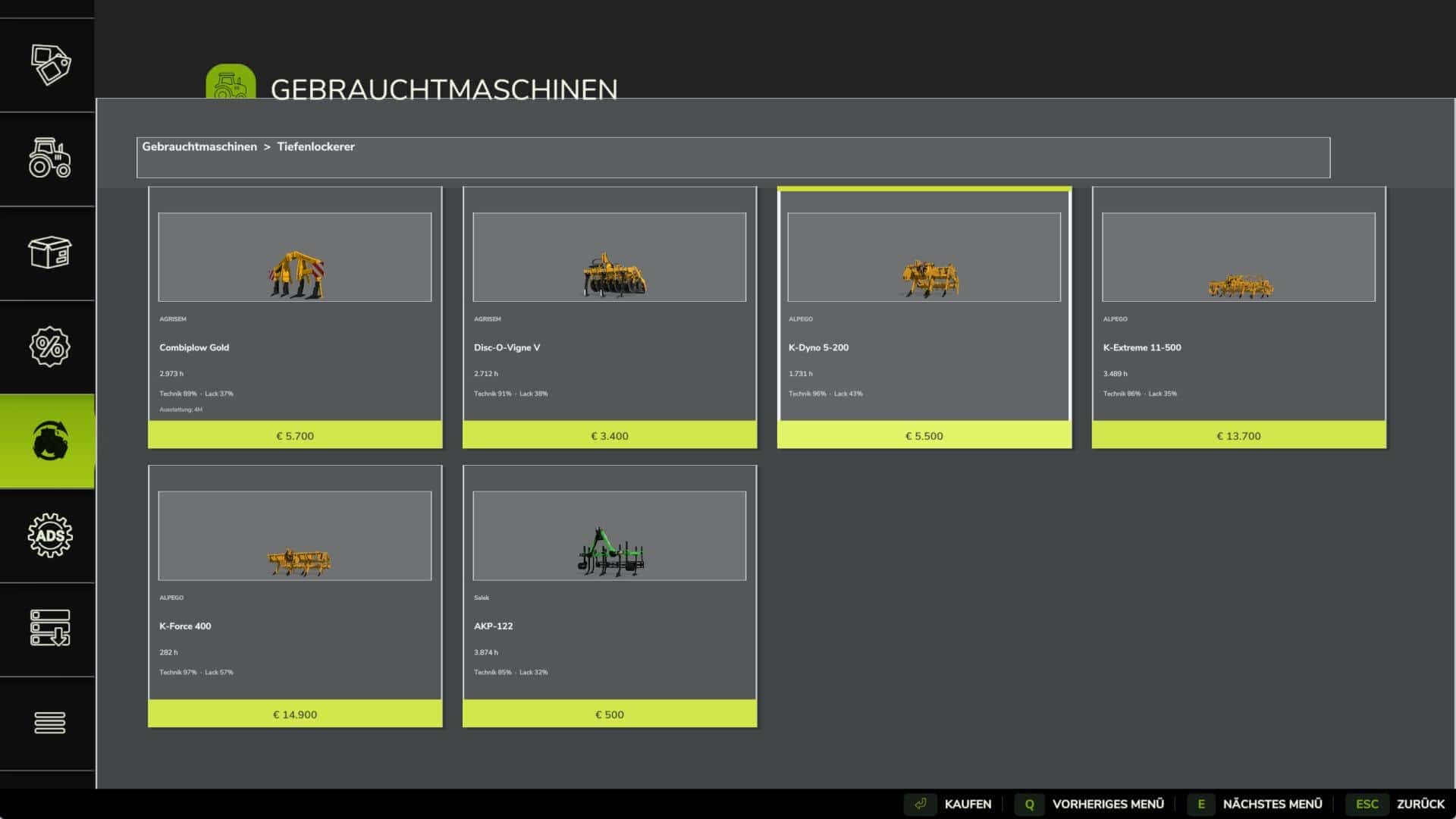Click the € 5.700 price bar

[x=295, y=435]
